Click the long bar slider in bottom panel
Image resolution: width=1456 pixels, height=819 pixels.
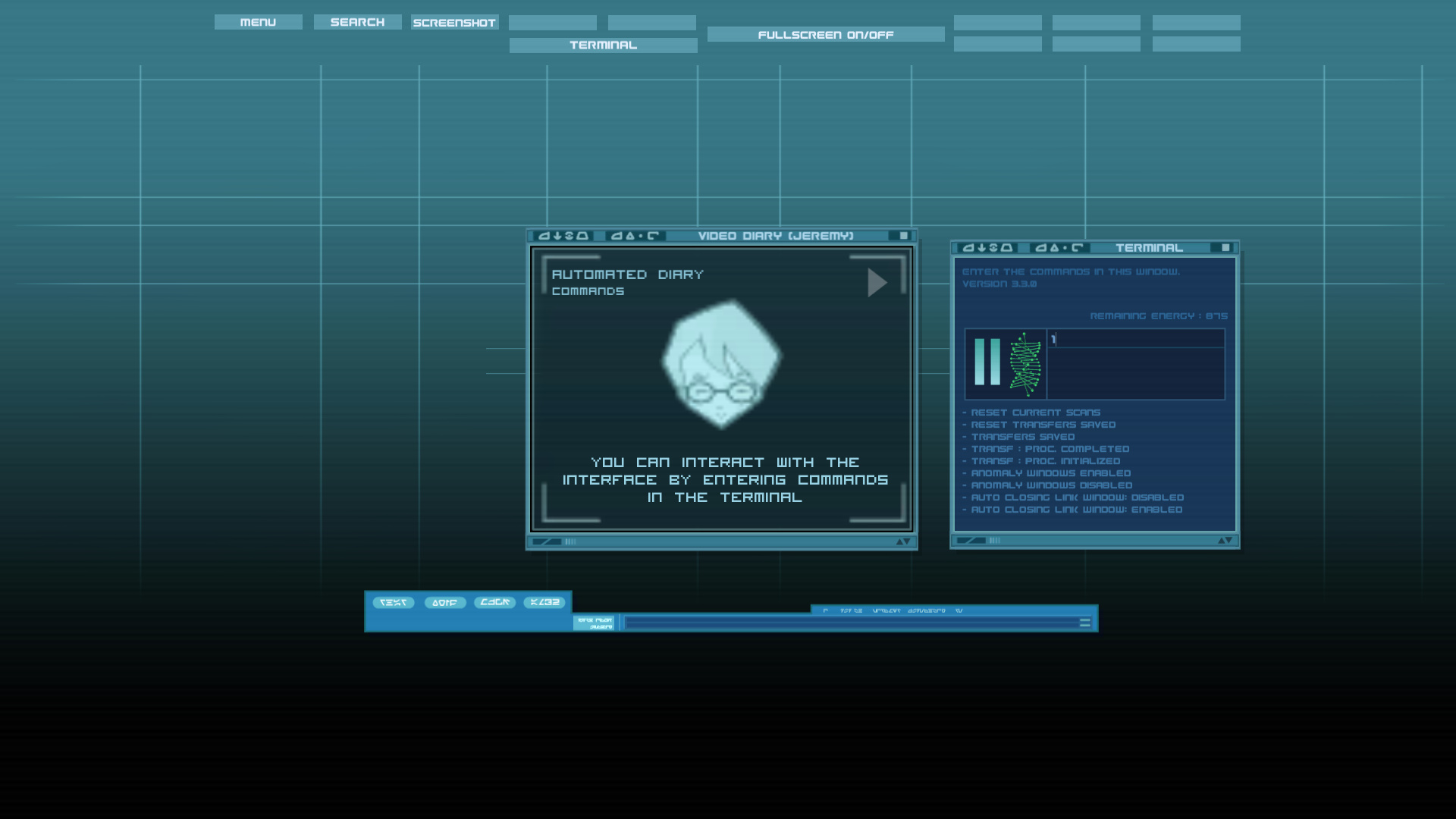pyautogui.click(x=849, y=623)
